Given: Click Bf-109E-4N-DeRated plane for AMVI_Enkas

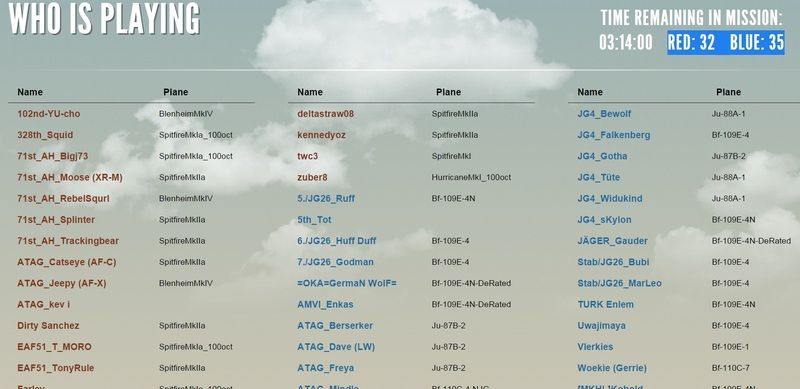Looking at the screenshot, I should (x=471, y=305).
